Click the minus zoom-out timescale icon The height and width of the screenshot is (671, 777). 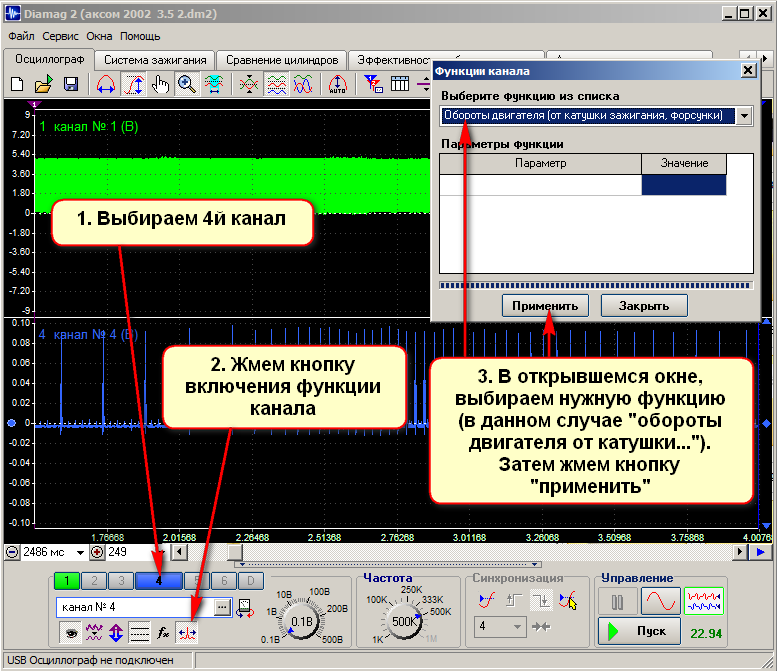[12, 552]
